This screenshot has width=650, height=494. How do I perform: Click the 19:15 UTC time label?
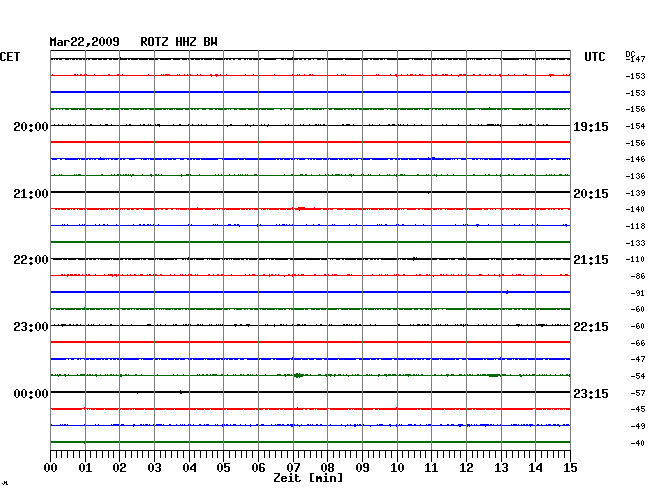591,127
